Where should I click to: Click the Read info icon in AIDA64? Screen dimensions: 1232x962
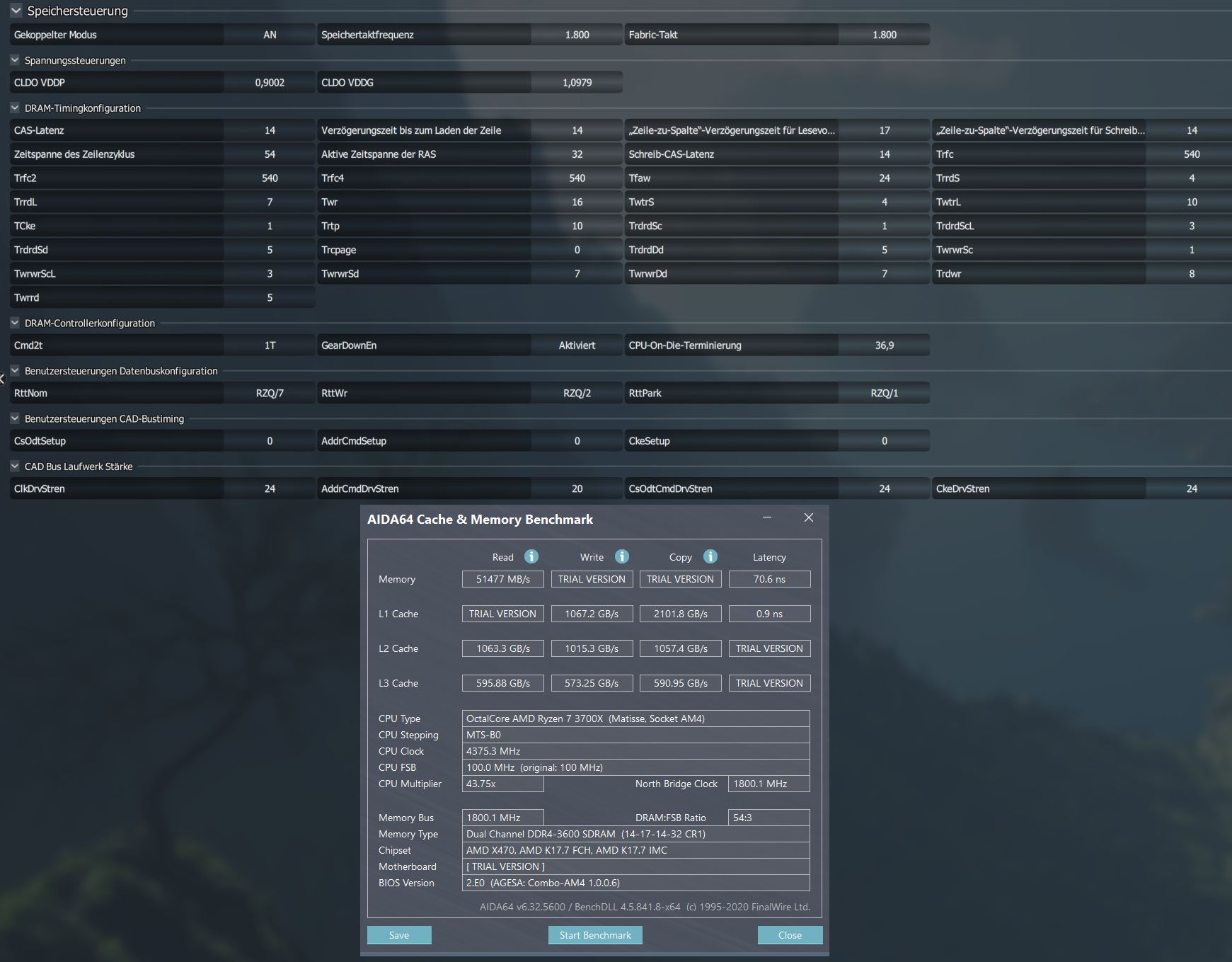pyautogui.click(x=531, y=556)
